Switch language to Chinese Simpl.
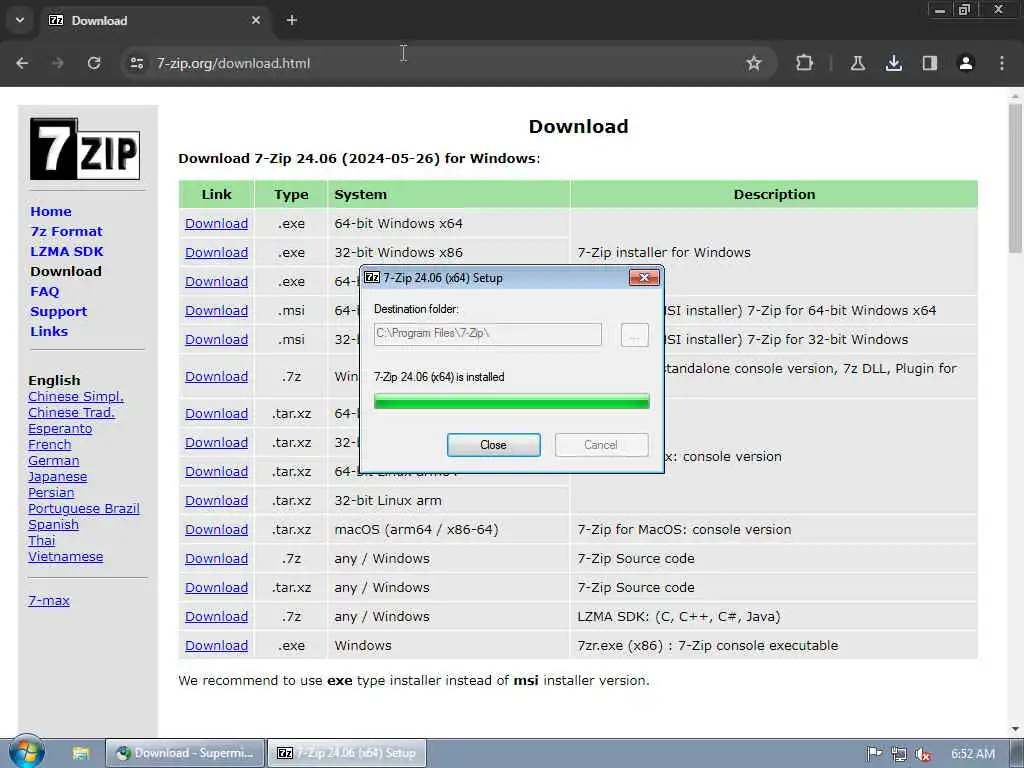Screen dimensions: 1024x768 tap(76, 396)
